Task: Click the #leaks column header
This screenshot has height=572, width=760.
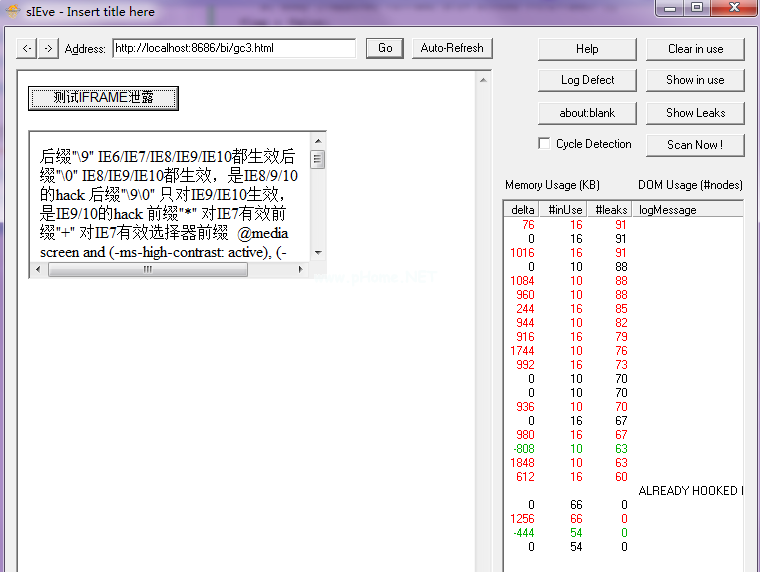Action: [x=609, y=210]
